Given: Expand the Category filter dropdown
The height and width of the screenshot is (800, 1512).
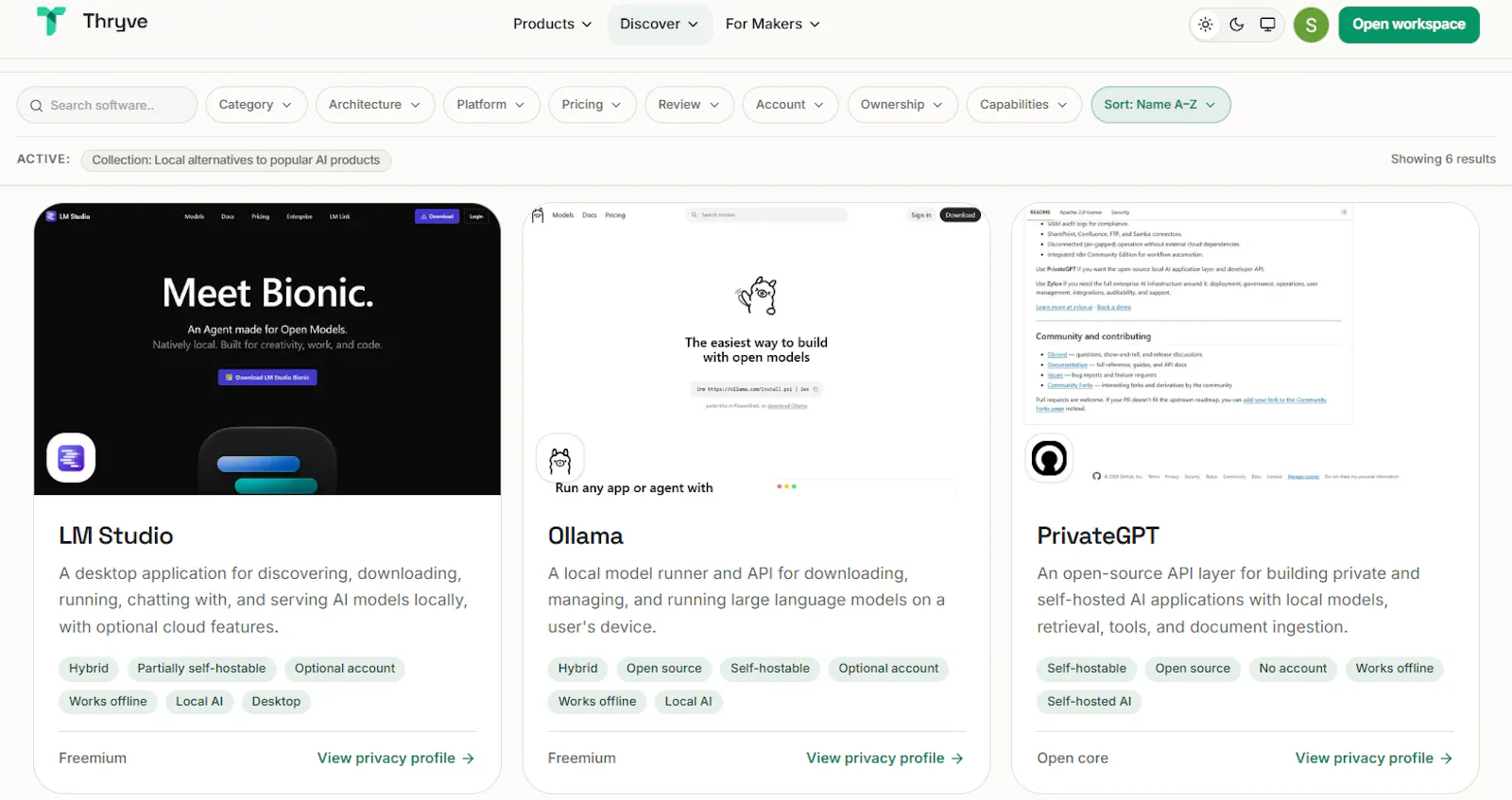Looking at the screenshot, I should (x=256, y=105).
